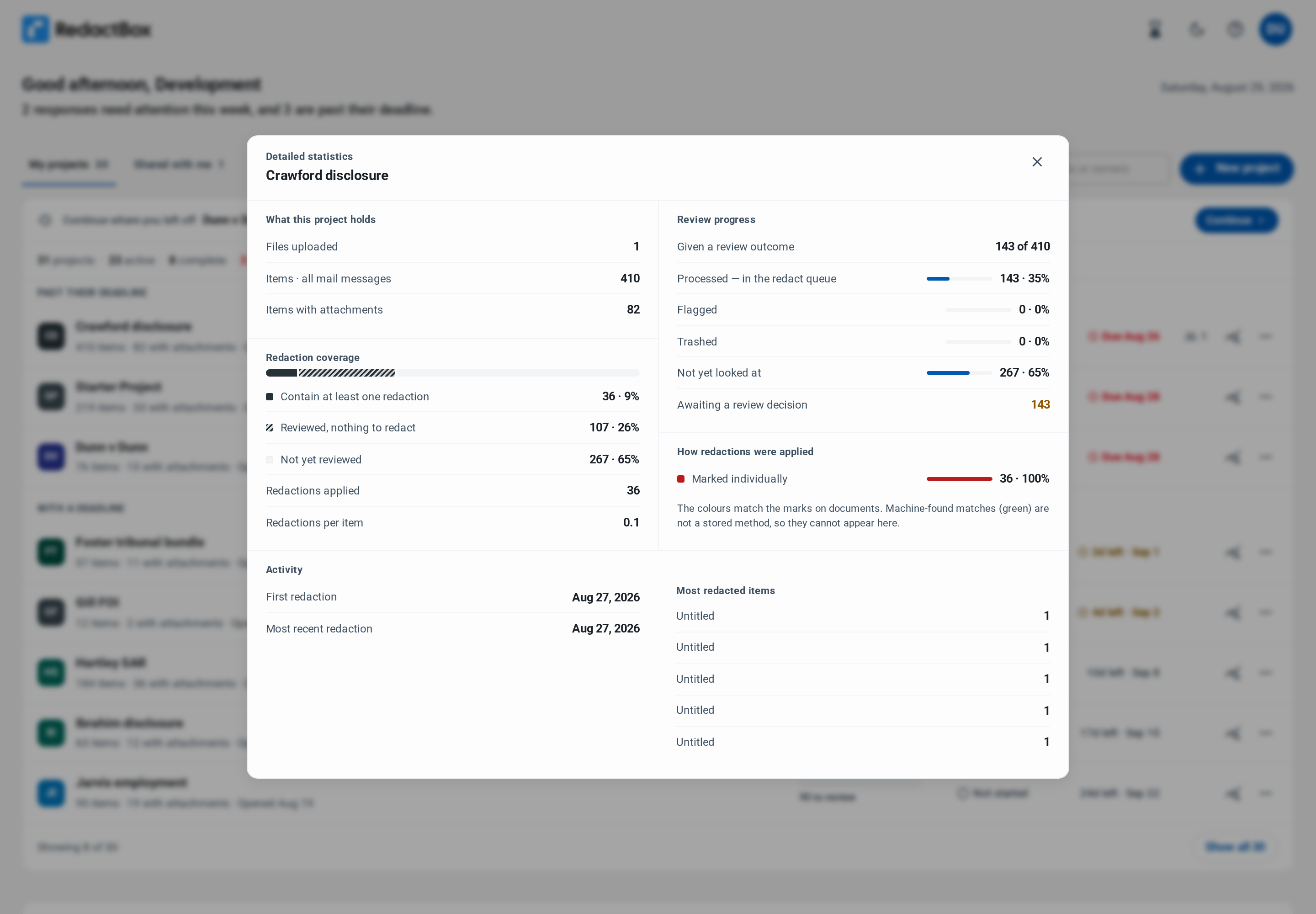Viewport: 1316px width, 914px height.
Task: Open more options for Foster tribunal bundle row
Action: tap(1266, 552)
